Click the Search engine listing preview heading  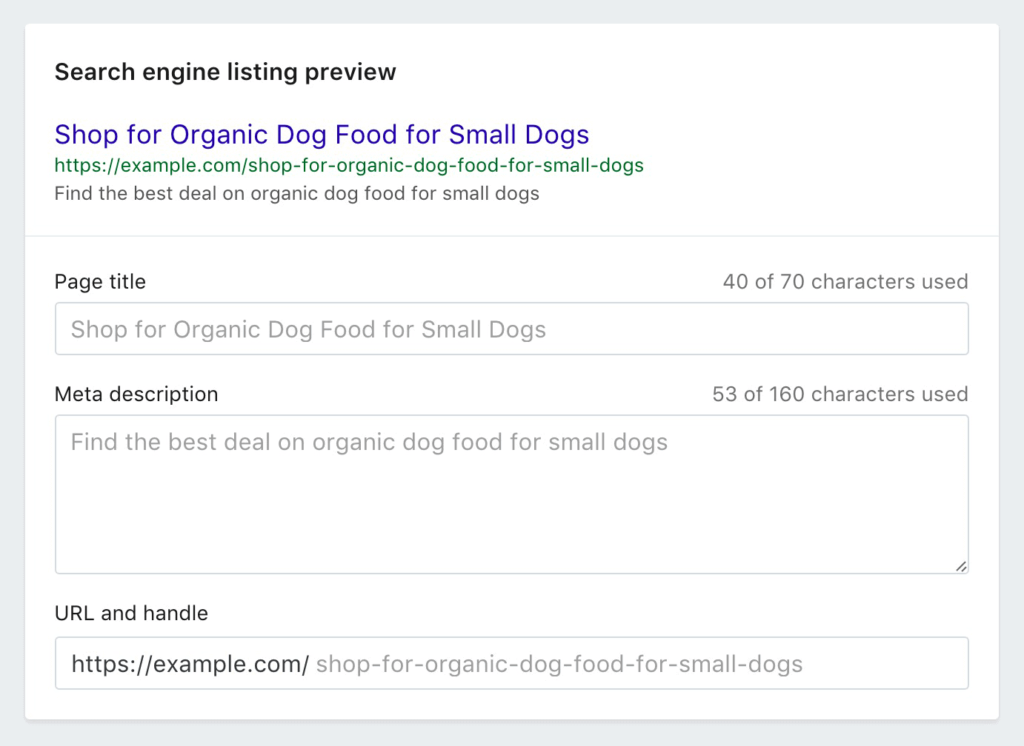click(225, 72)
